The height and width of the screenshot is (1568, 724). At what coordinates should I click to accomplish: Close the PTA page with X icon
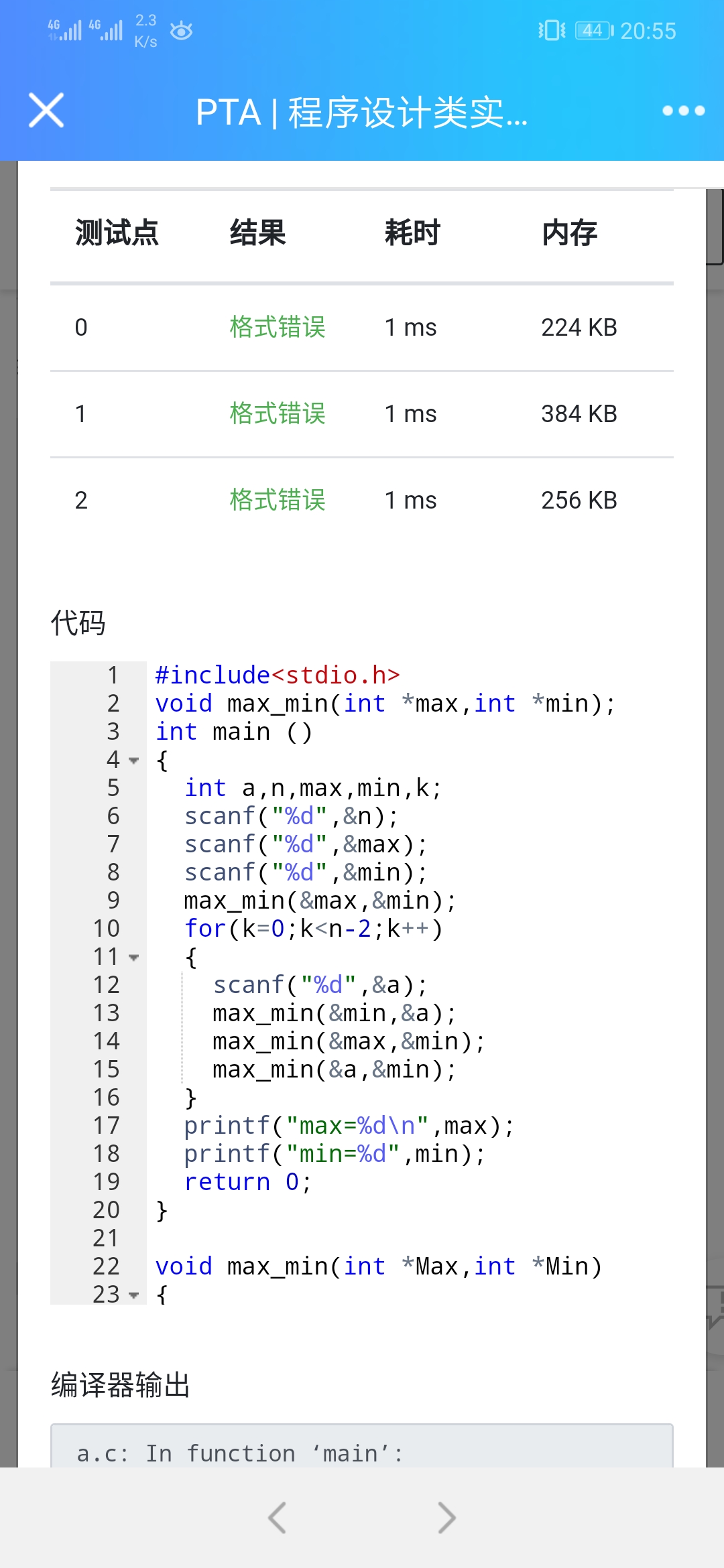coord(46,111)
